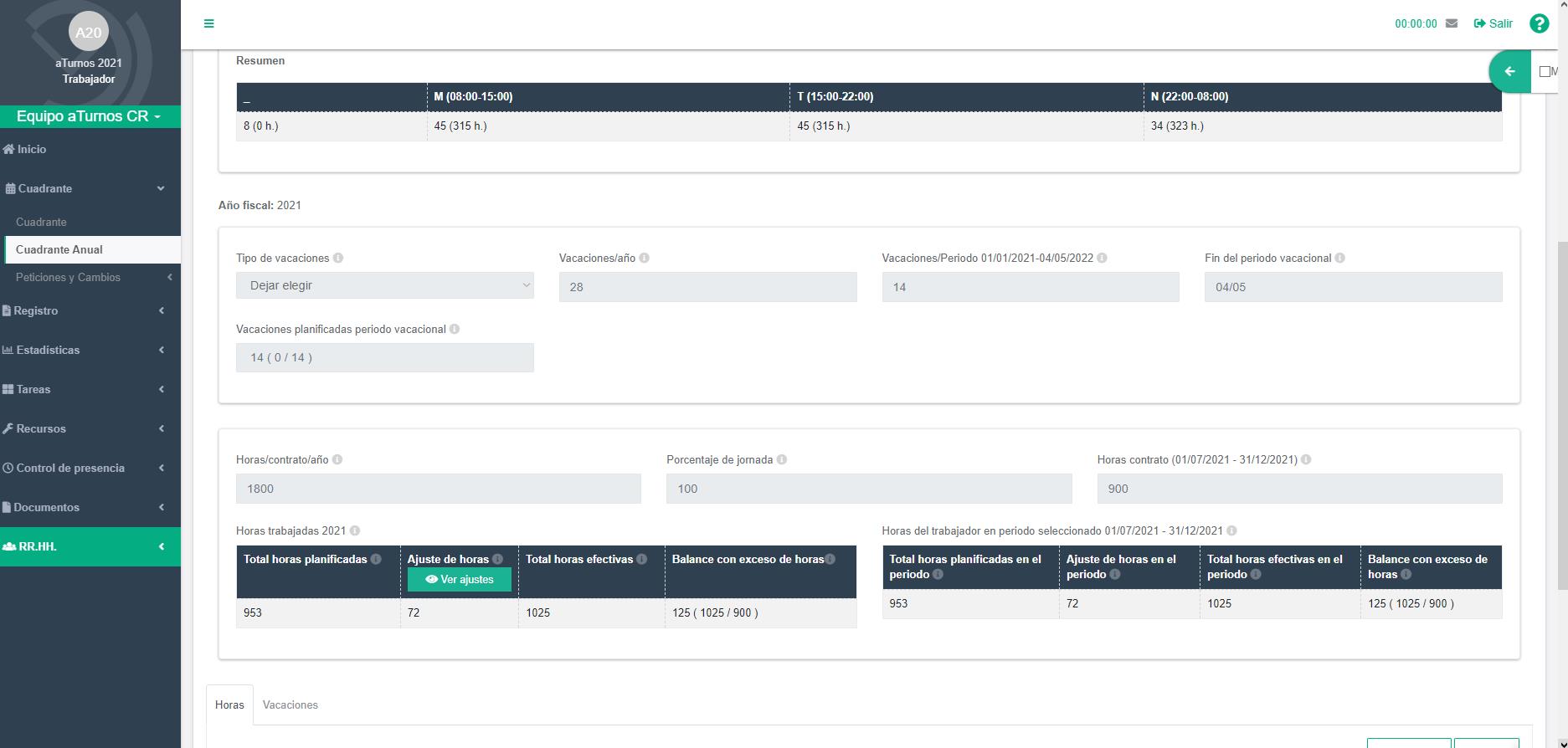
Task: Click the hamburger menu icon
Action: [208, 23]
